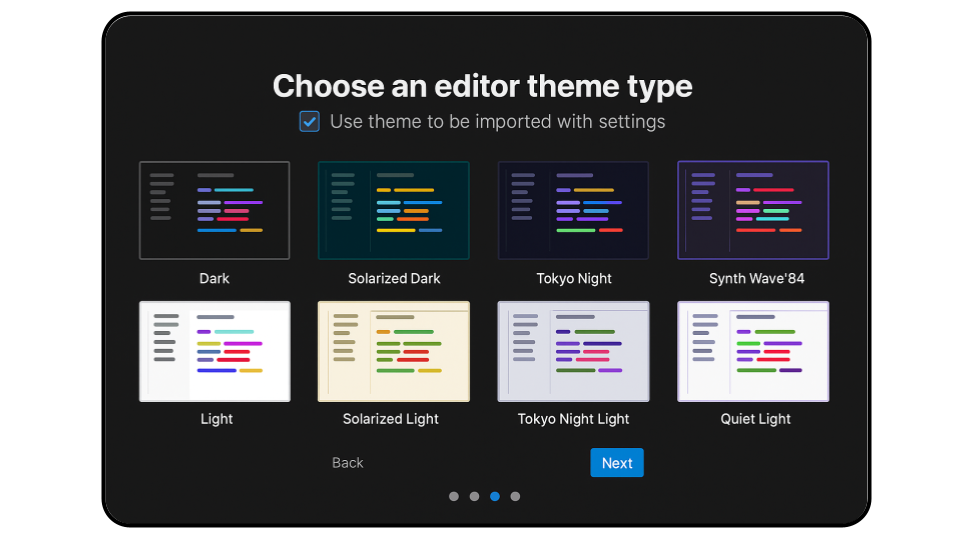960x540 pixels.
Task: Jump to the second page indicator dot
Action: coord(474,496)
